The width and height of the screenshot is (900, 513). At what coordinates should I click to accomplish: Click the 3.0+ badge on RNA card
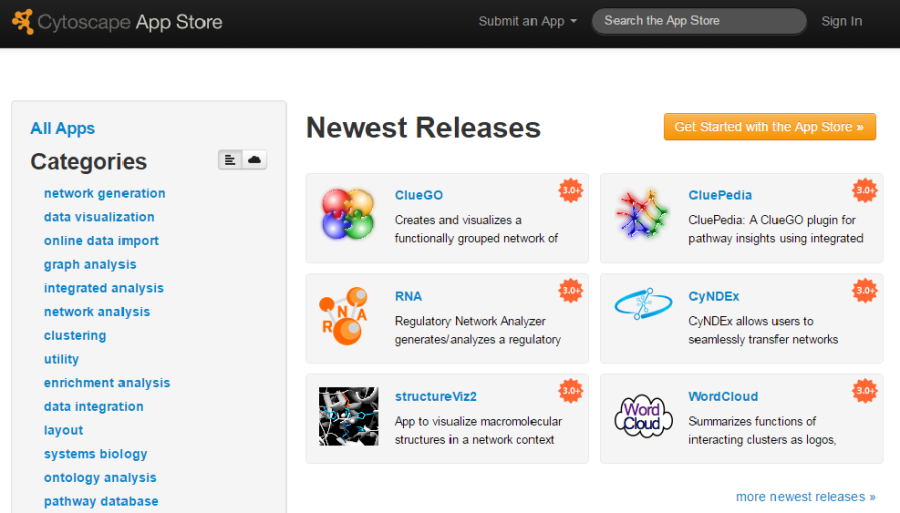pyautogui.click(x=571, y=290)
